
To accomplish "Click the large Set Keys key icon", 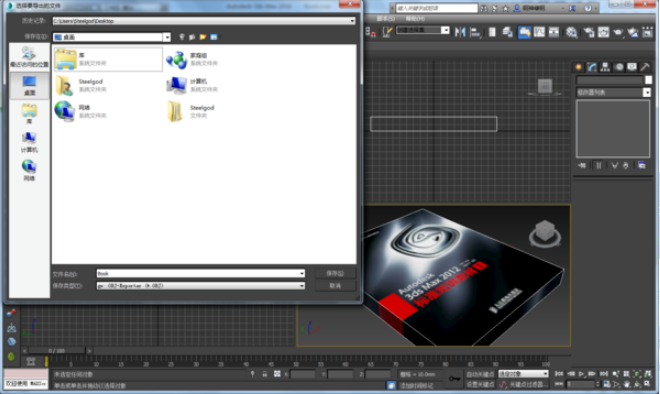I will coord(454,378).
